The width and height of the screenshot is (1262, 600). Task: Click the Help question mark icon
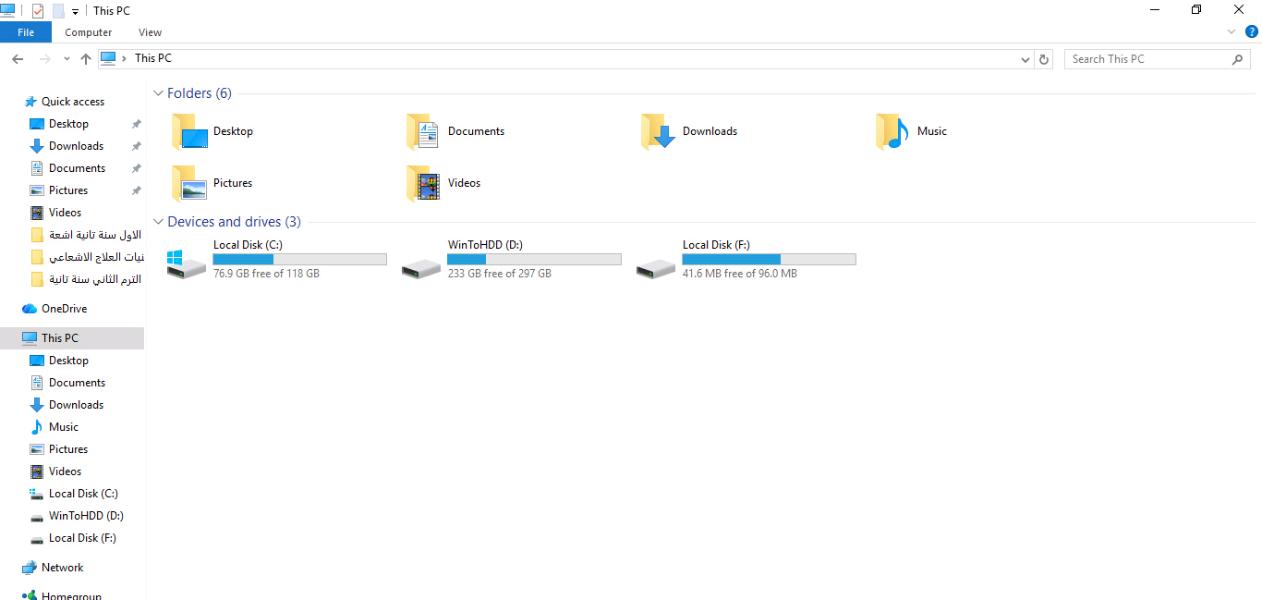1251,32
